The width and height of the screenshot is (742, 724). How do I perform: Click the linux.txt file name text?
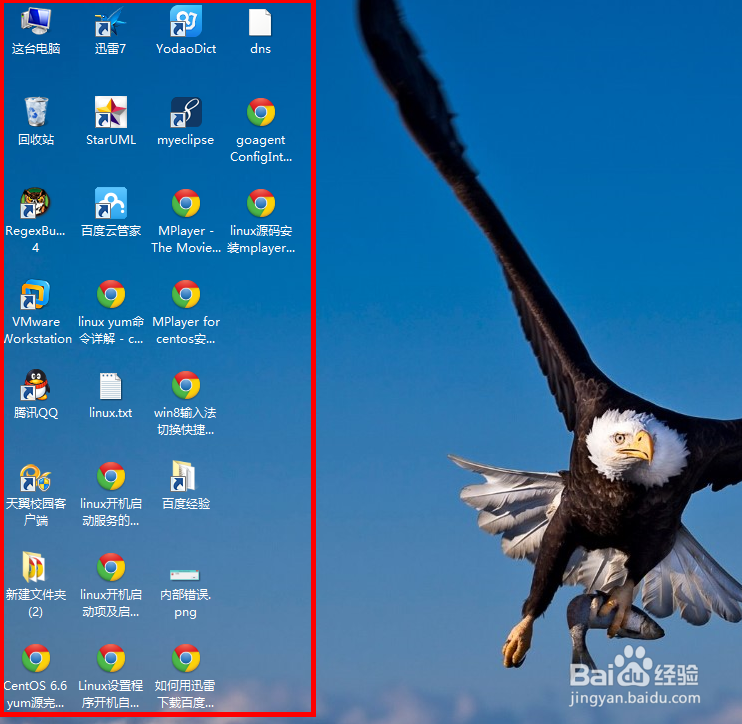[x=111, y=413]
